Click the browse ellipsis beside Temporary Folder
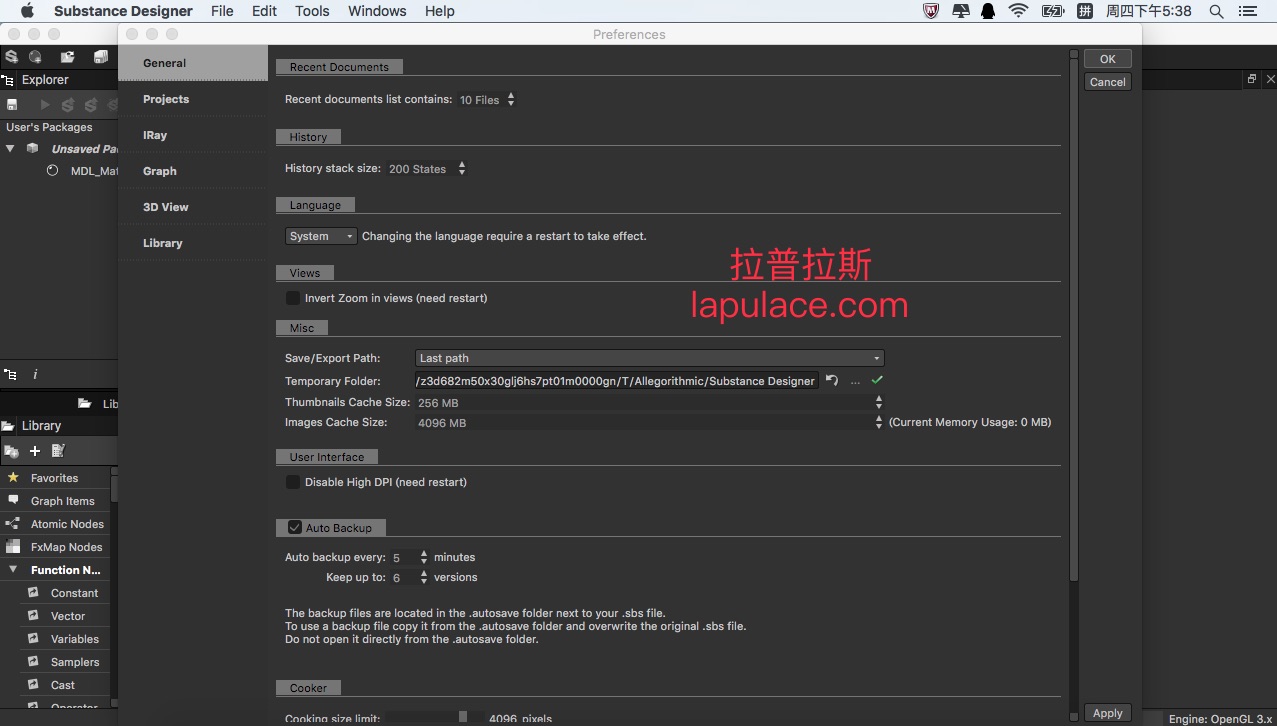This screenshot has height=726, width=1277. pos(855,382)
